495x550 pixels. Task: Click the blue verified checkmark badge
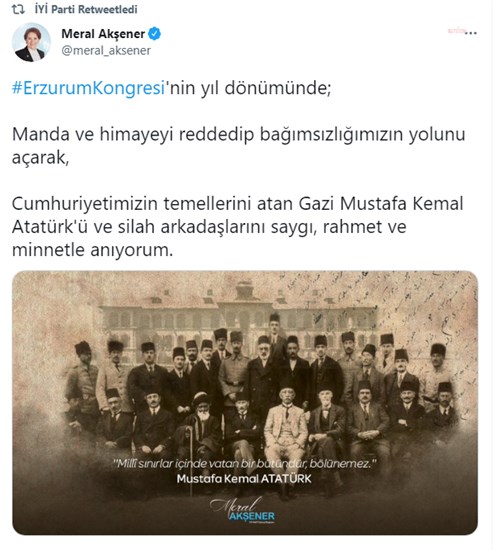[154, 34]
